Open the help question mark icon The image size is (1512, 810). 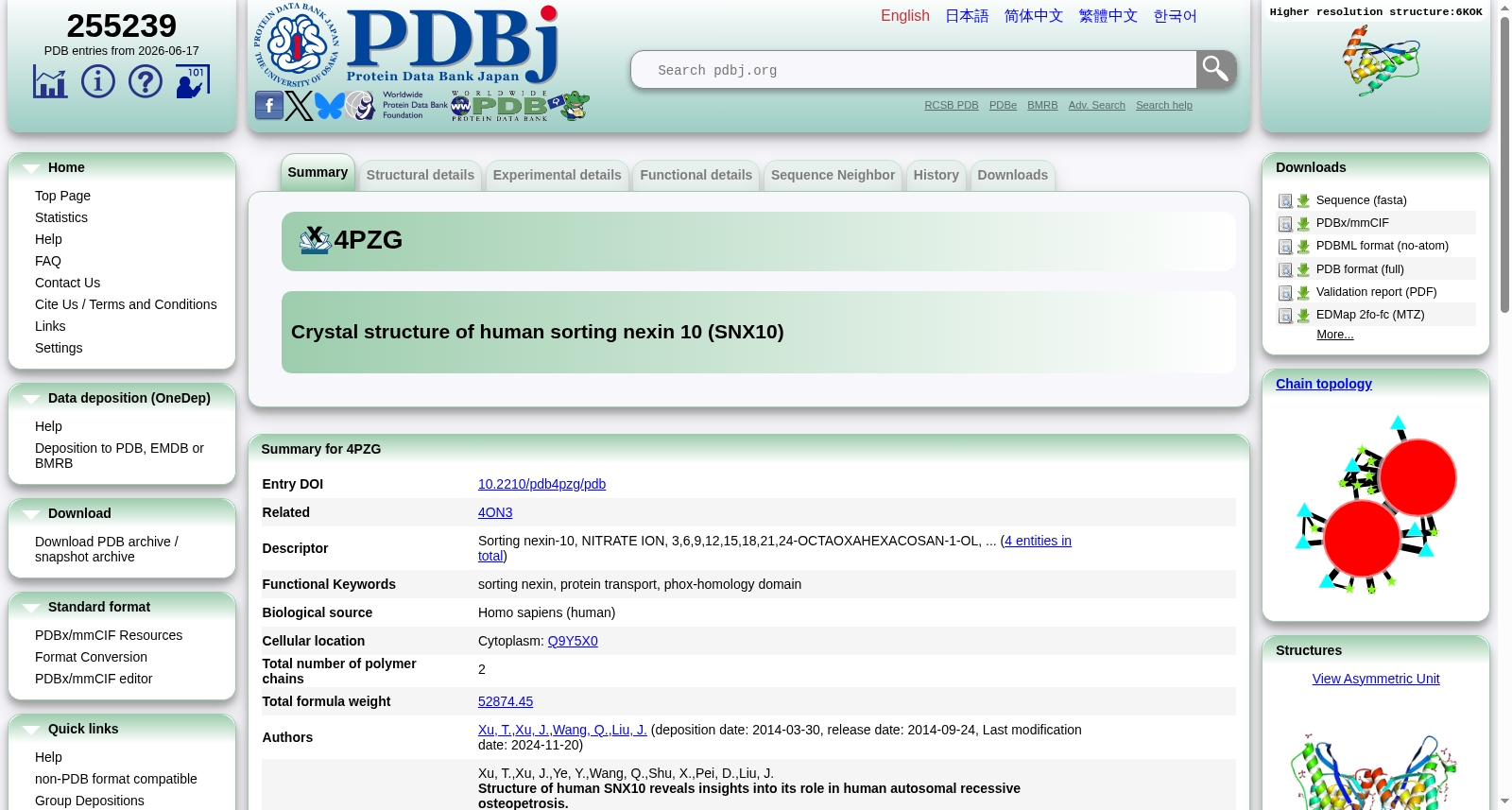pos(145,81)
